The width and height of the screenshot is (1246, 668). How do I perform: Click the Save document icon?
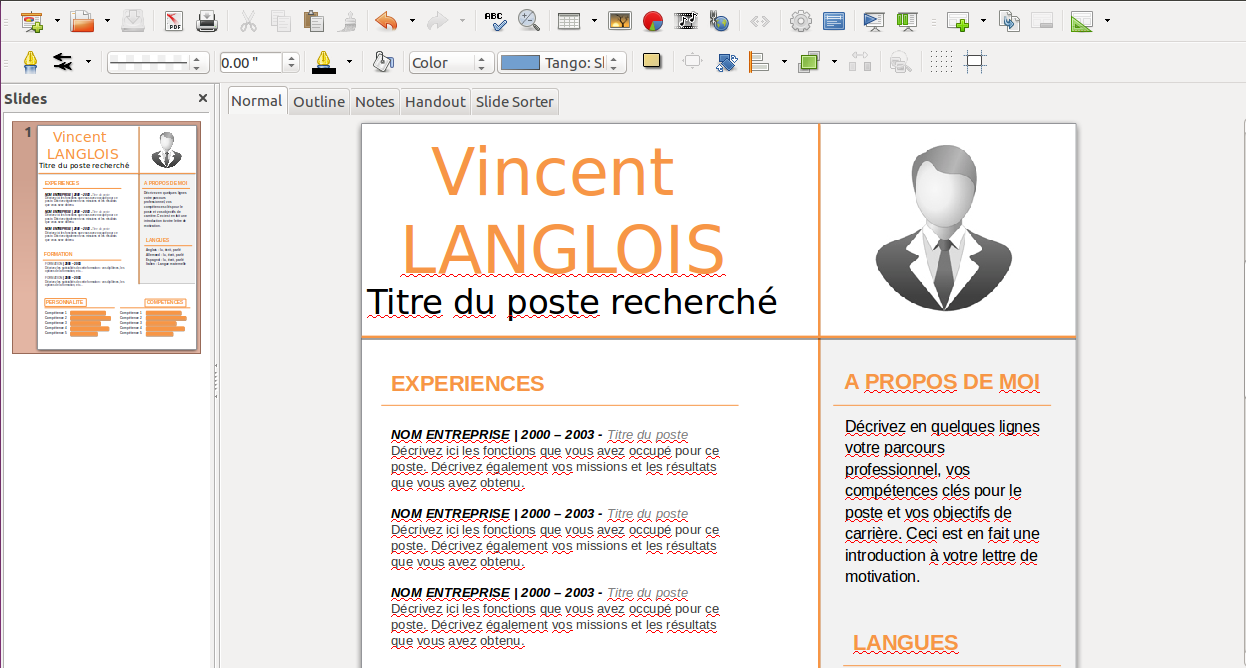coord(133,20)
